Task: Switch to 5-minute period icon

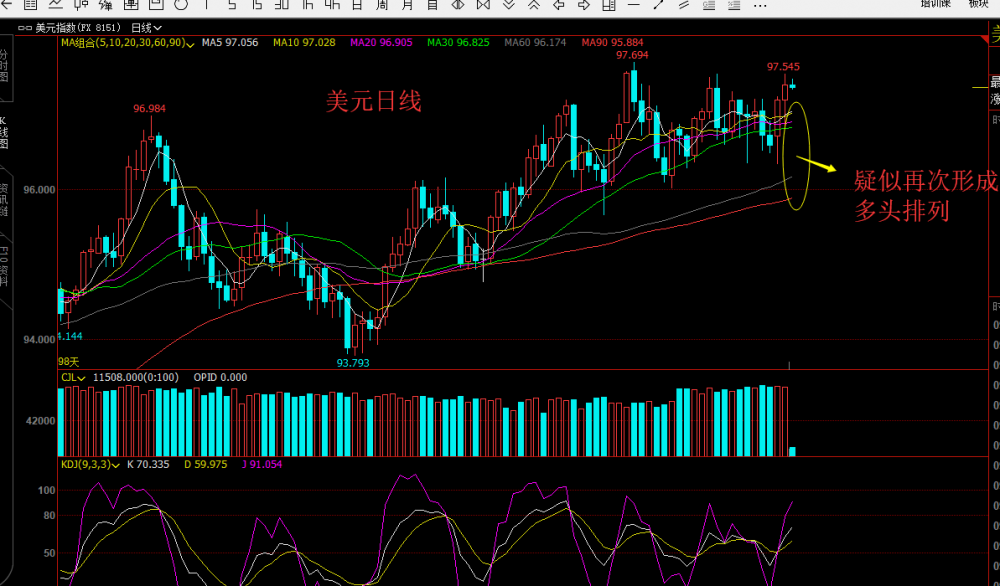Action: coord(232,4)
